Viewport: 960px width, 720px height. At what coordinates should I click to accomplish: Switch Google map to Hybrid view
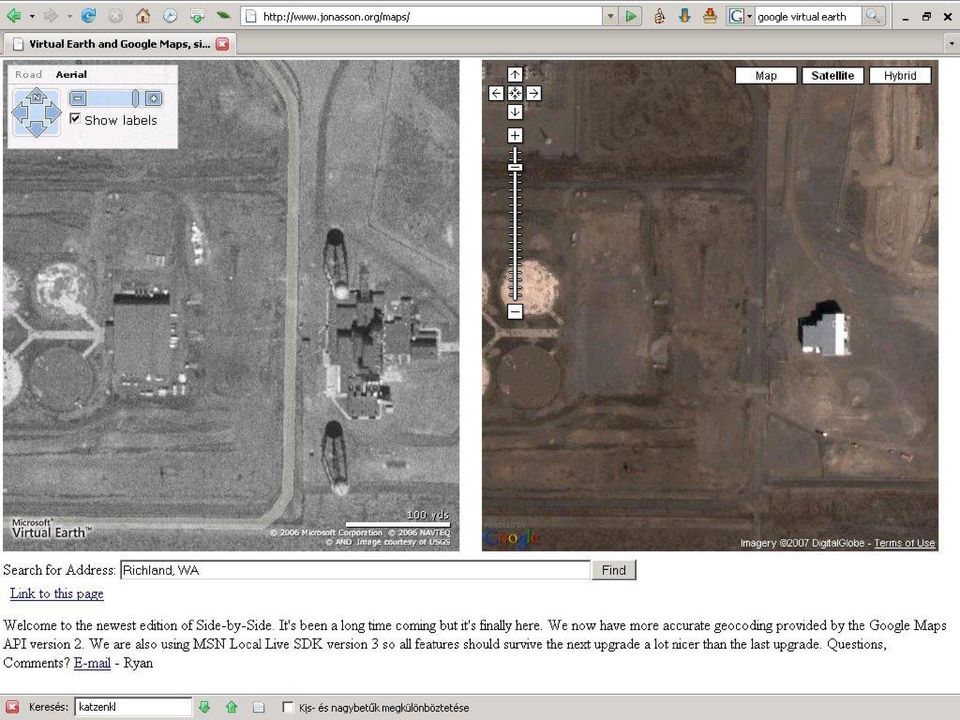[900, 75]
